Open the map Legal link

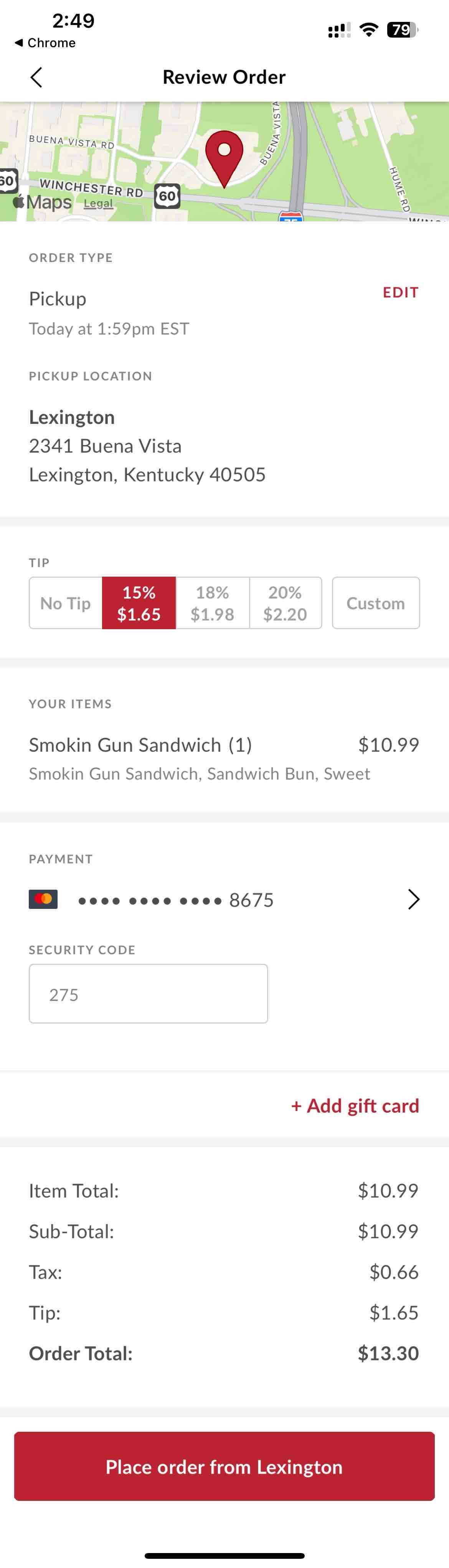tap(98, 203)
